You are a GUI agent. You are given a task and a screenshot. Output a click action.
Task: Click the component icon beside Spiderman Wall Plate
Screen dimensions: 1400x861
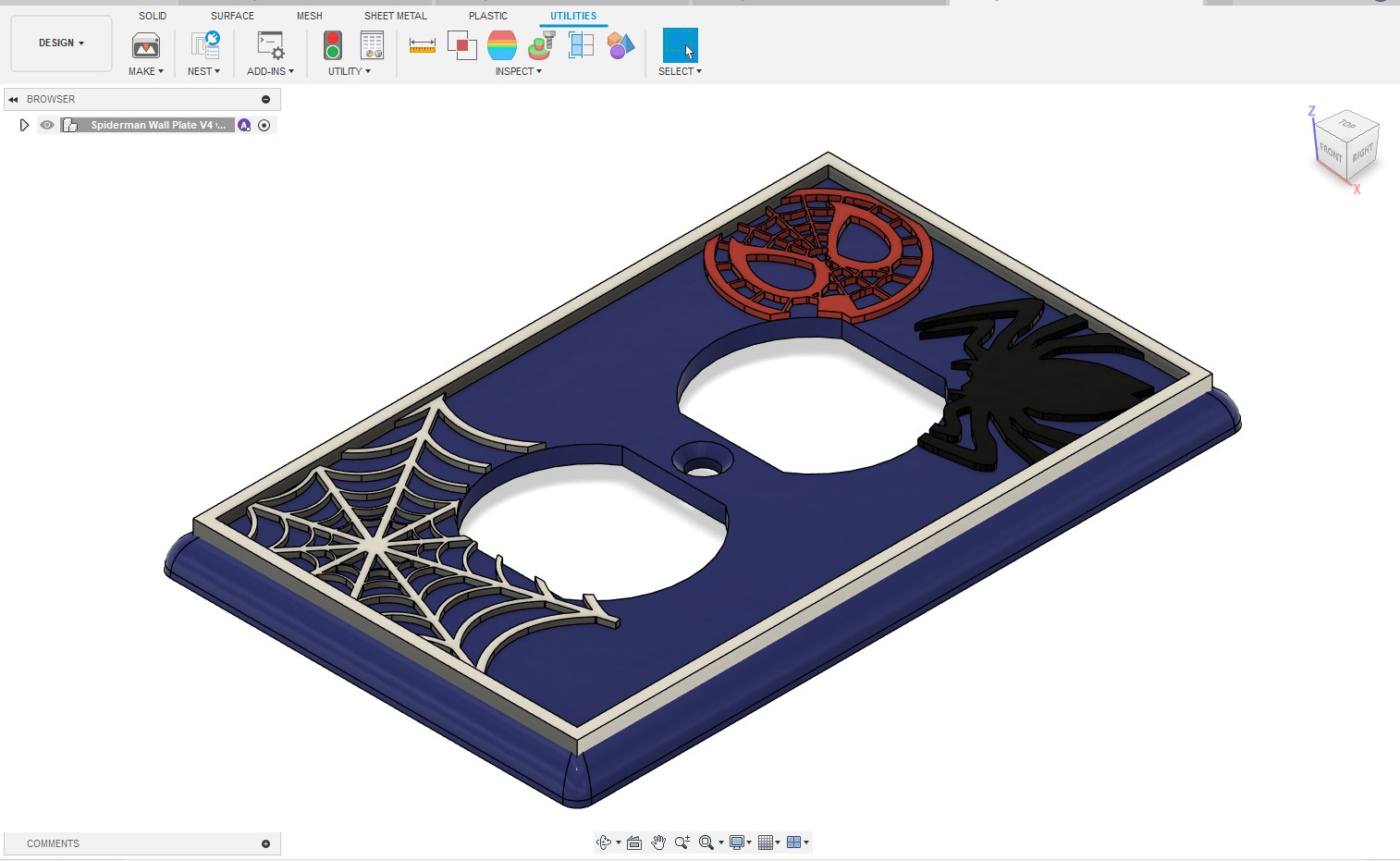(69, 125)
